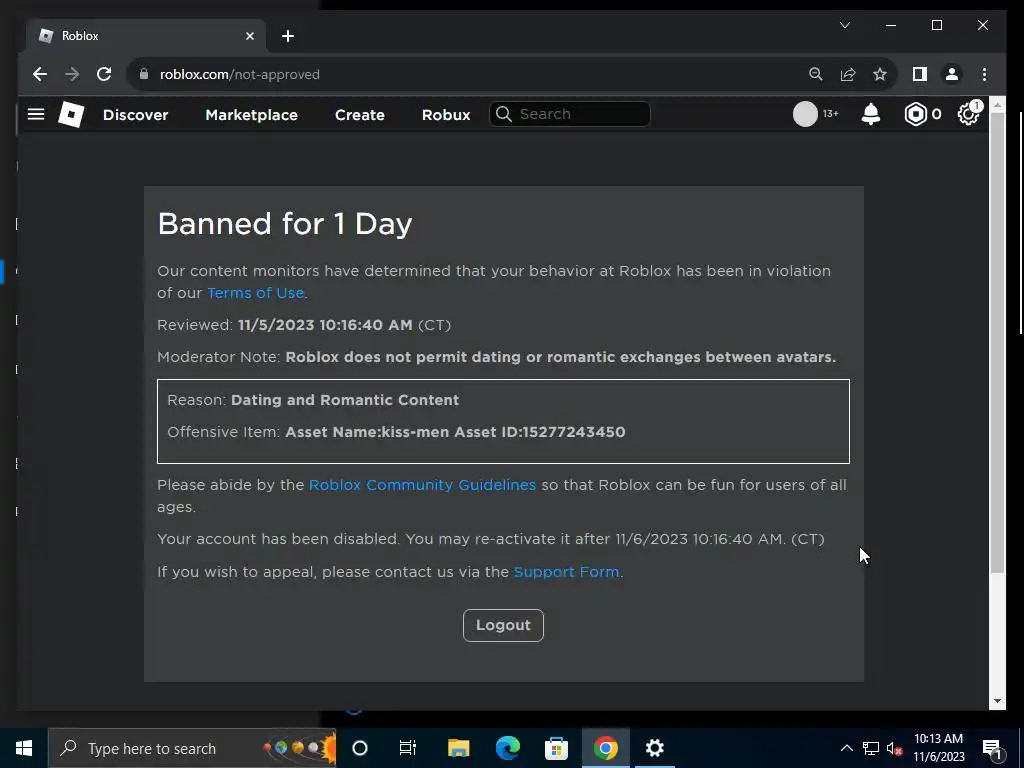
Task: Click the page scrollbar down arrow
Action: point(997,701)
